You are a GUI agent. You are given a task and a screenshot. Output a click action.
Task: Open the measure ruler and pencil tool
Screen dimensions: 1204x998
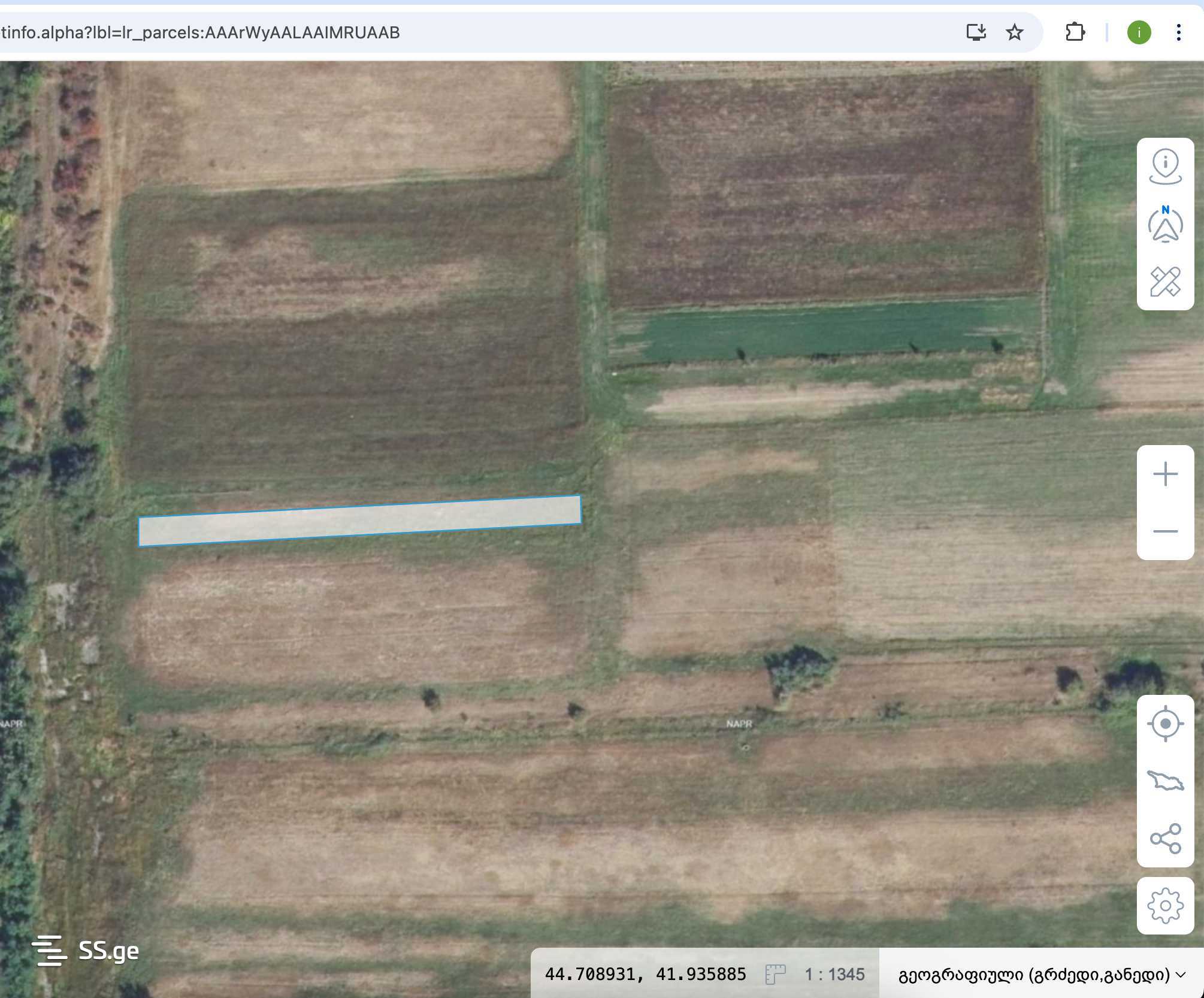coord(1165,282)
